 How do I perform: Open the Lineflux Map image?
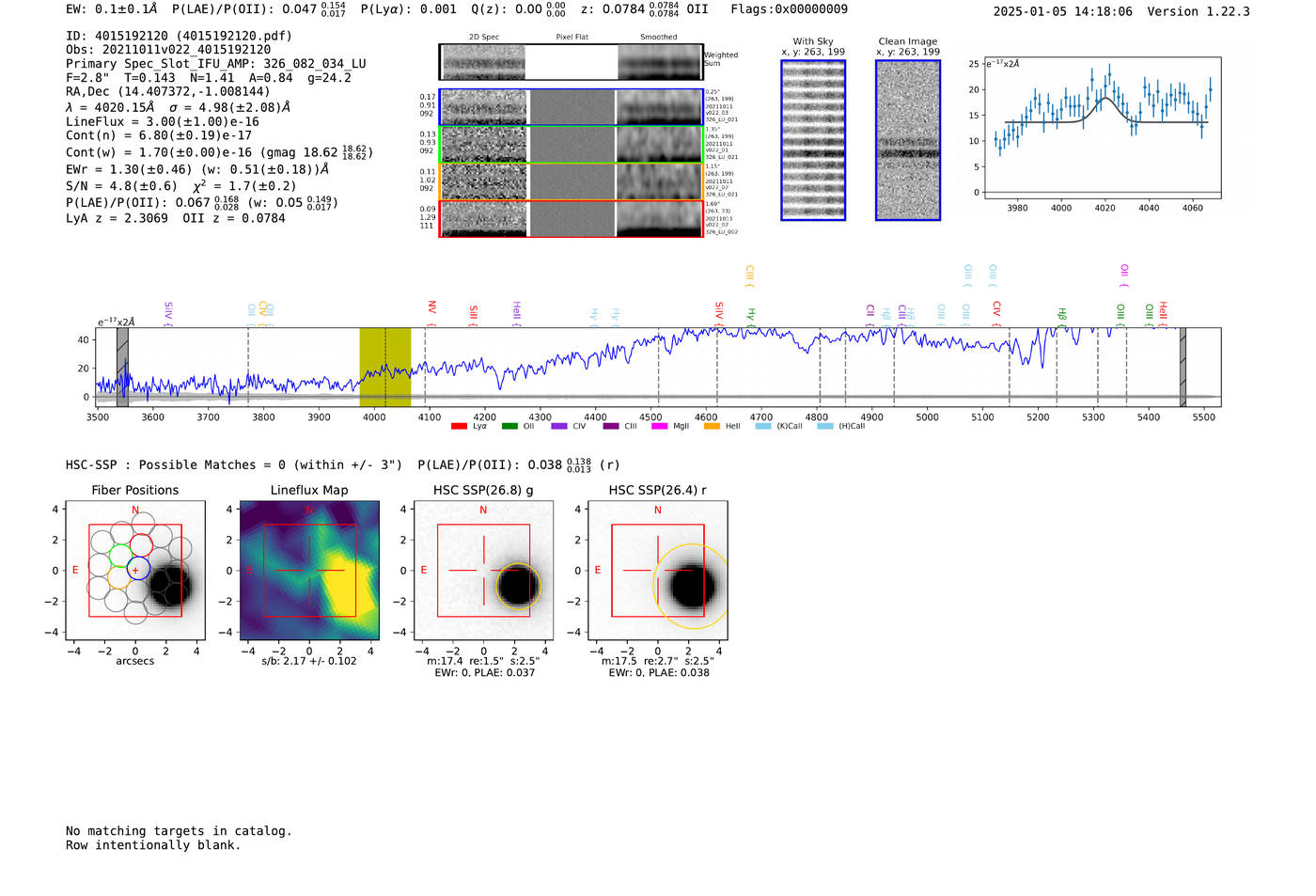tap(309, 571)
